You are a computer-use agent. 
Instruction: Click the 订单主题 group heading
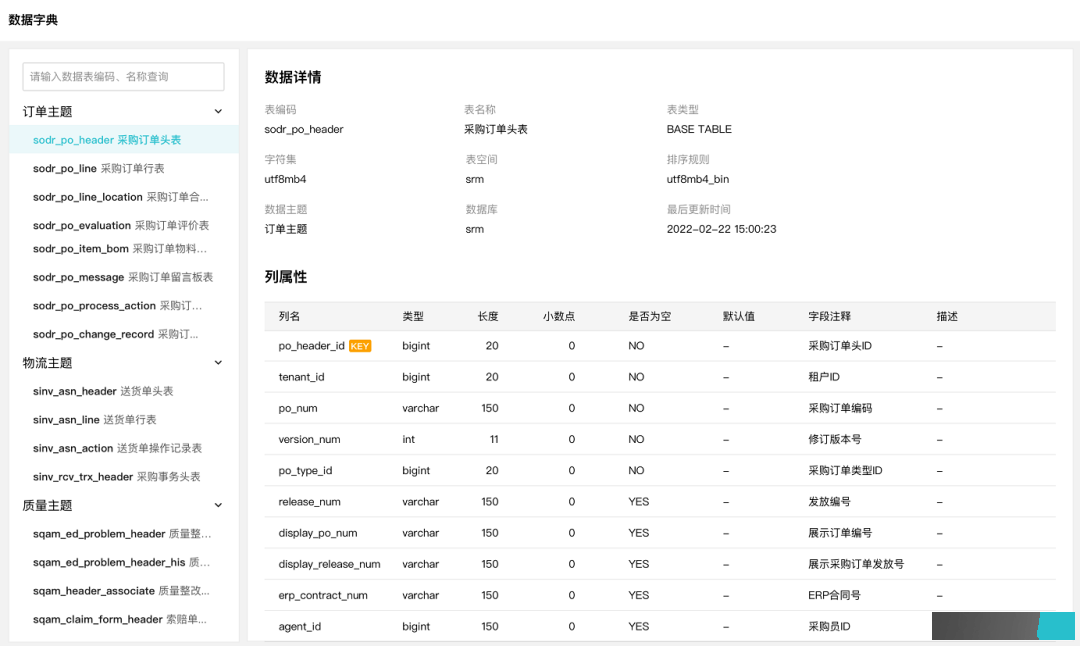[x=48, y=112]
